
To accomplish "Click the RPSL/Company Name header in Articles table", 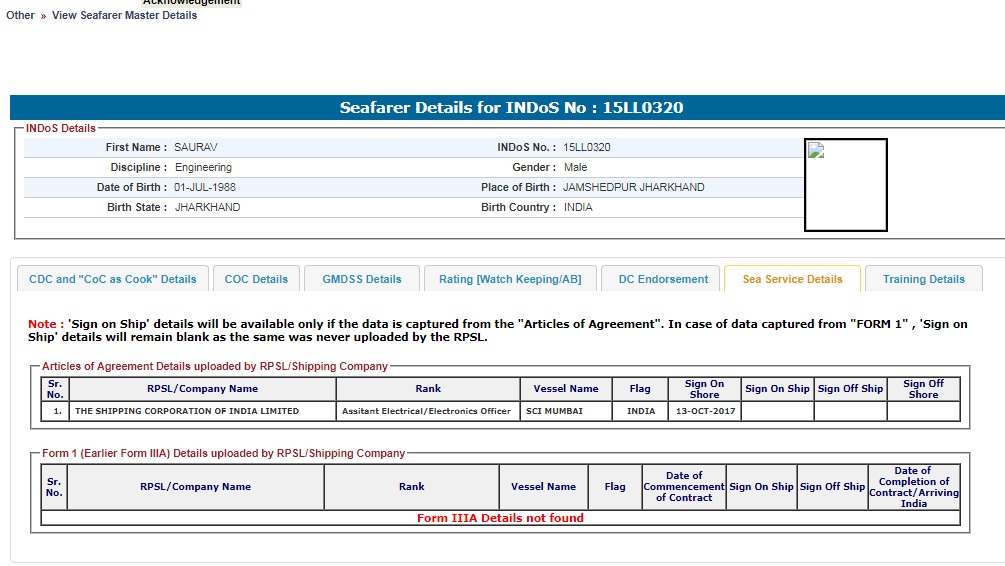I will 203,389.
